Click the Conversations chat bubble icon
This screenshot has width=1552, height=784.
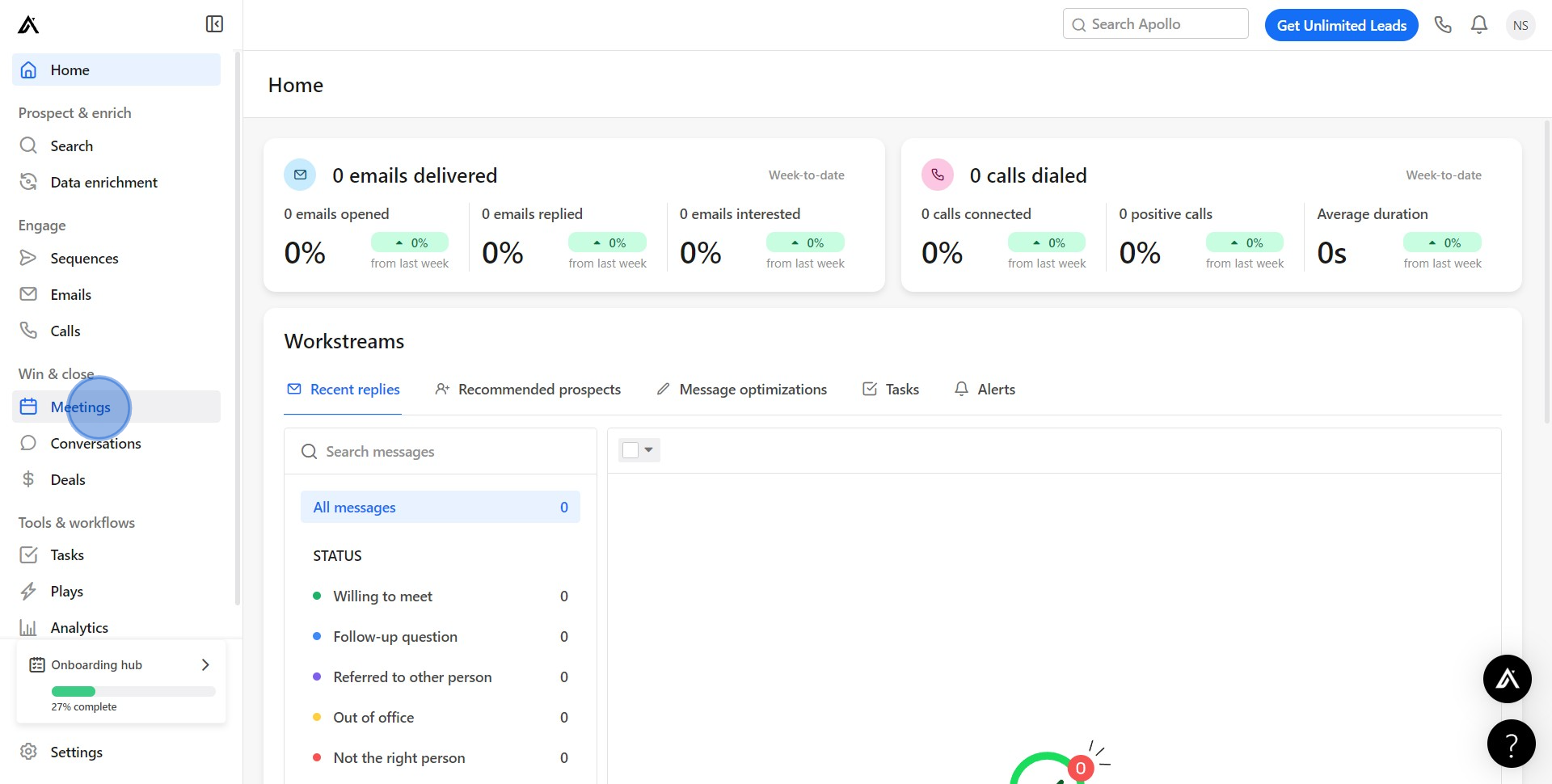pos(28,443)
